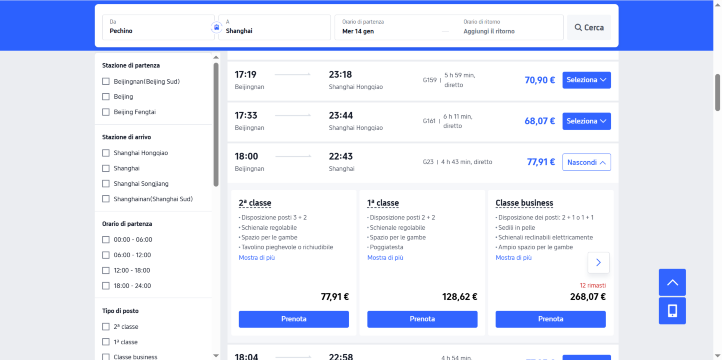Image resolution: width=722 pixels, height=360 pixels.
Task: Enable Shanghai Songjiang arrival filter
Action: (x=105, y=184)
